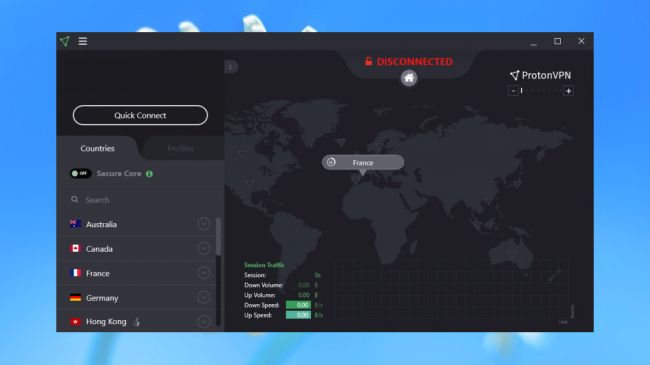Click the ProtonVPN arrow logo in title bar
Viewport: 650px width, 365px height.
[x=65, y=41]
